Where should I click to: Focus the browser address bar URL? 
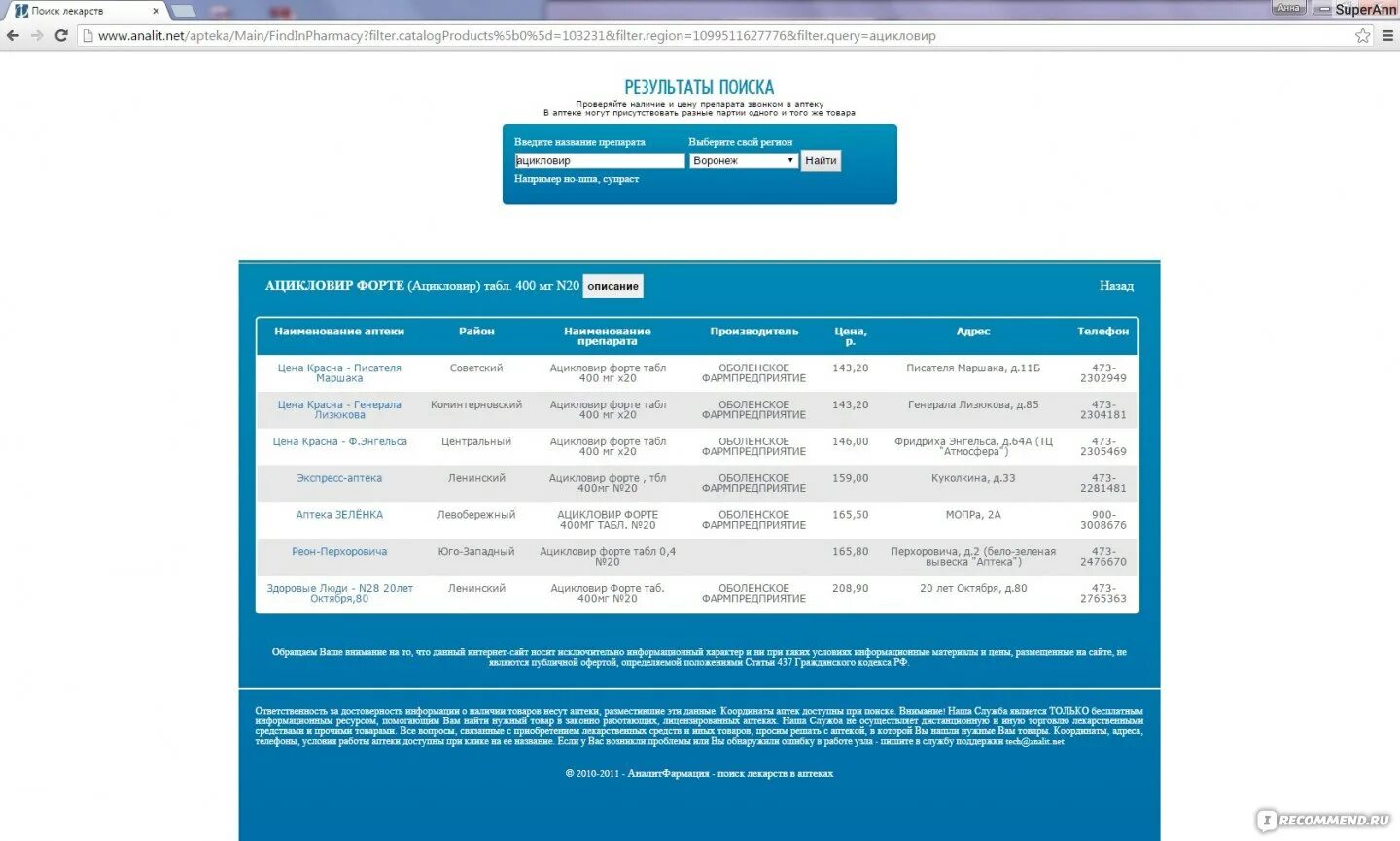(x=715, y=36)
